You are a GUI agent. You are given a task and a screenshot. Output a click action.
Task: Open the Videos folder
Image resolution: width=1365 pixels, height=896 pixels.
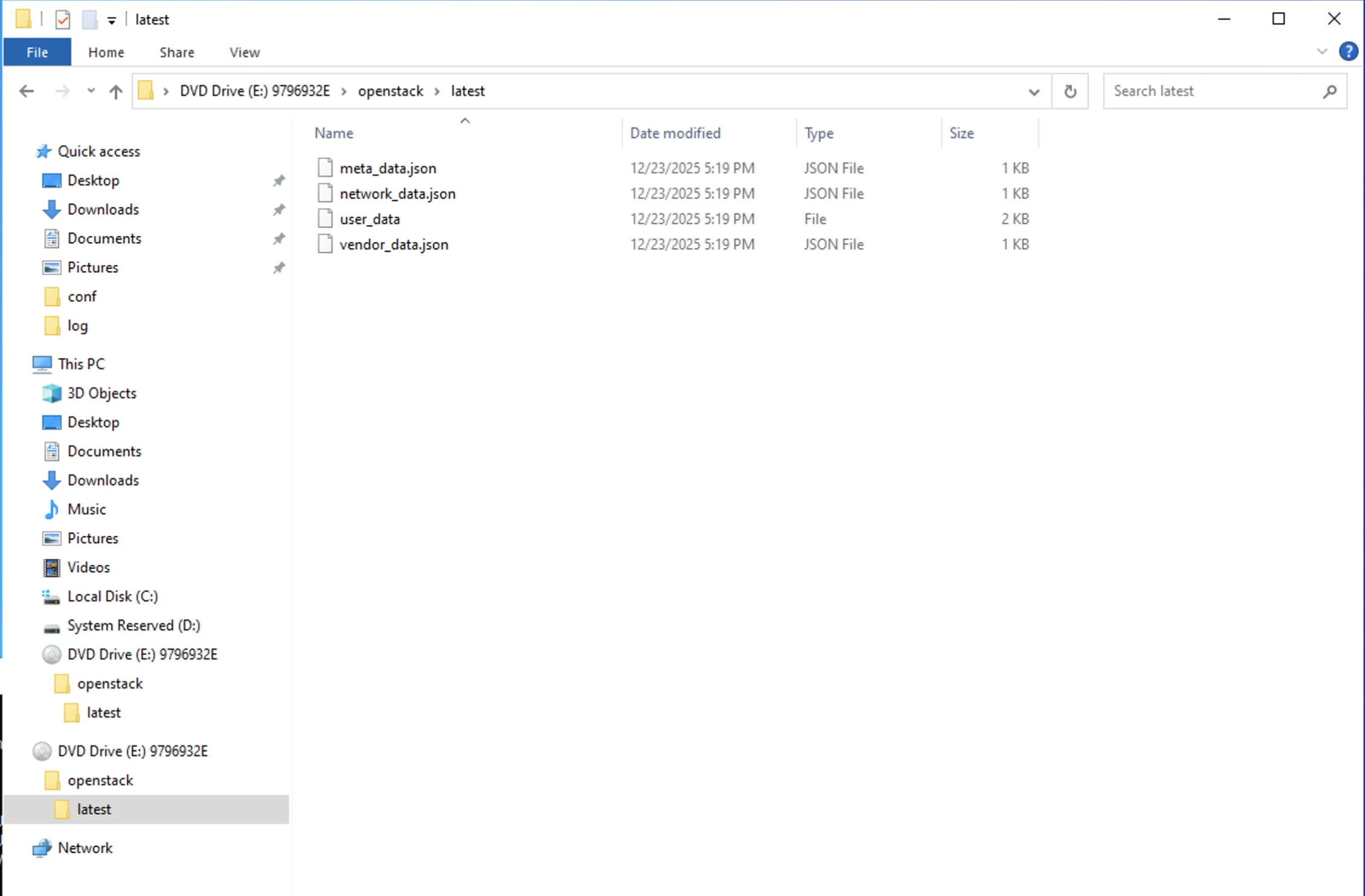point(89,567)
